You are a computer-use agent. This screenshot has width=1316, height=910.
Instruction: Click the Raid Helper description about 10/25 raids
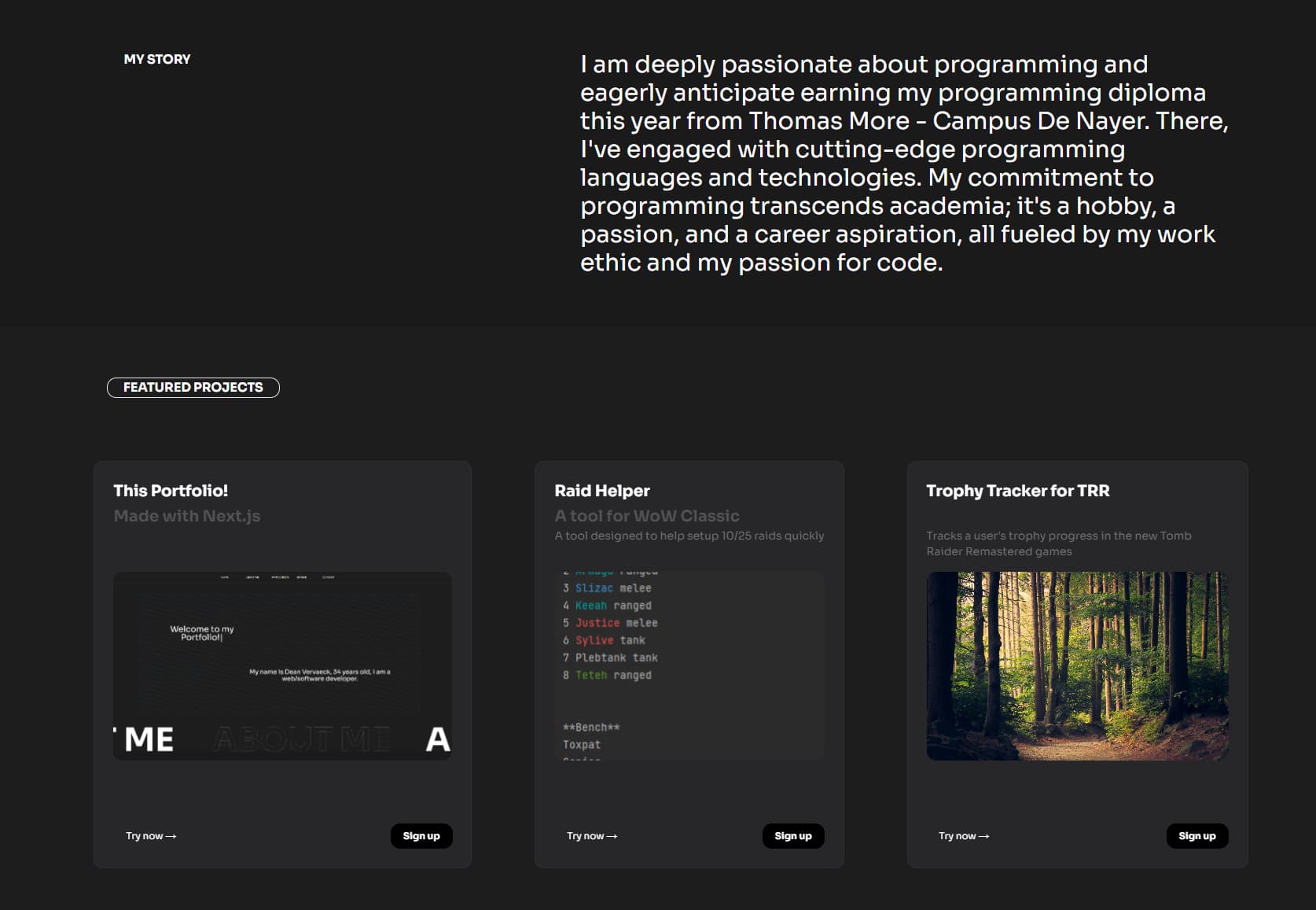click(x=689, y=536)
